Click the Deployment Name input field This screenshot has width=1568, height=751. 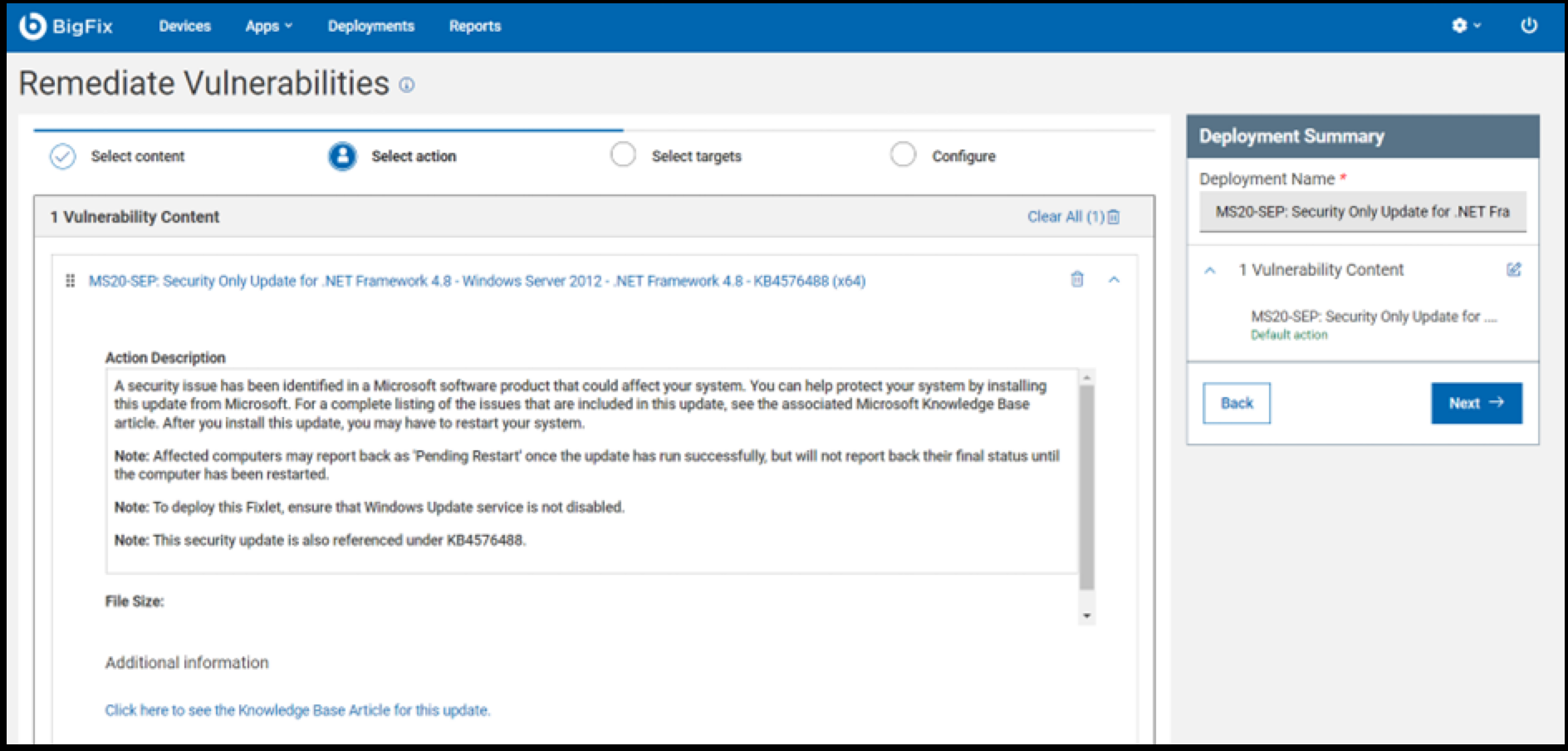pos(1363,212)
